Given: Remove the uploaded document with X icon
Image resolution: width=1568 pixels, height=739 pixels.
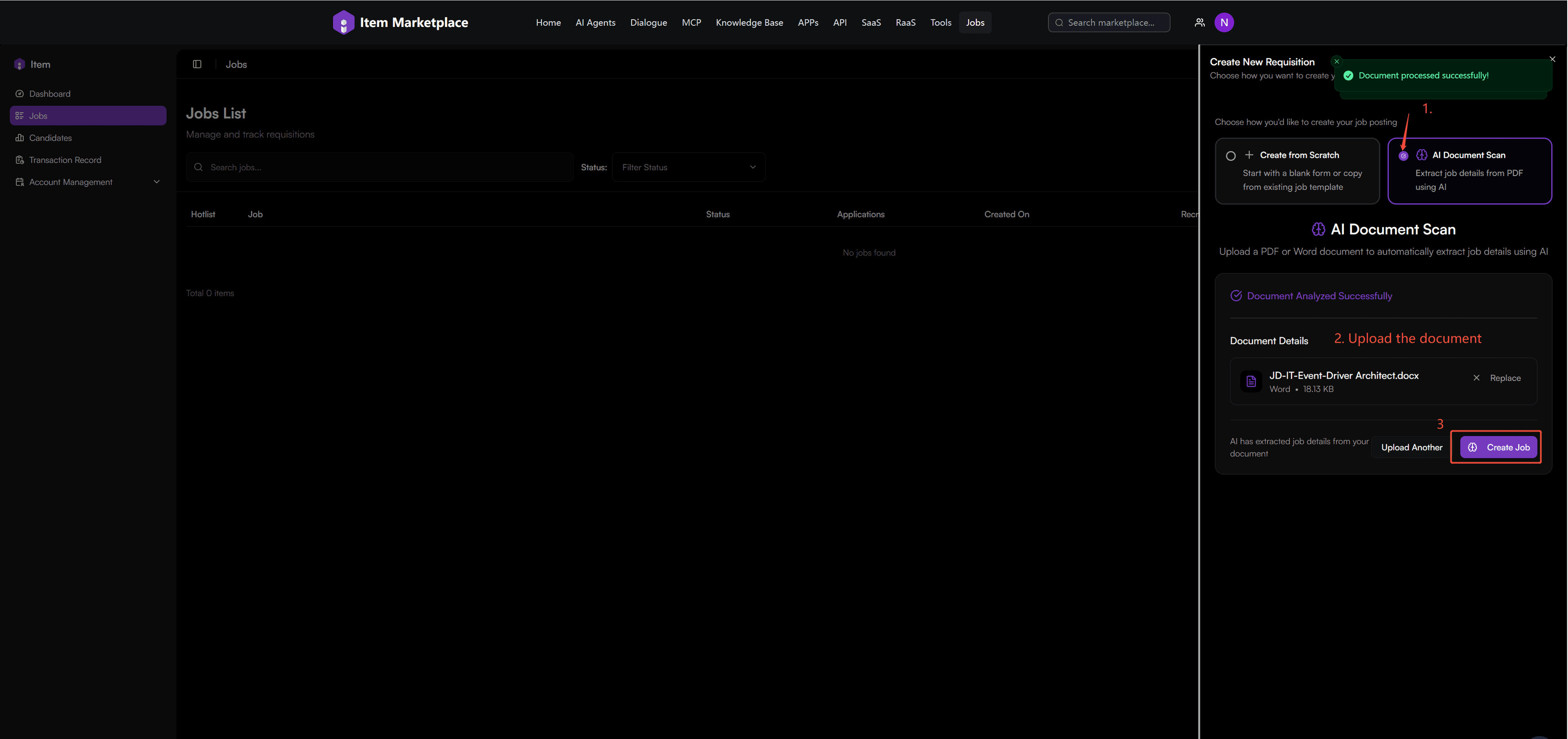Looking at the screenshot, I should pos(1476,378).
